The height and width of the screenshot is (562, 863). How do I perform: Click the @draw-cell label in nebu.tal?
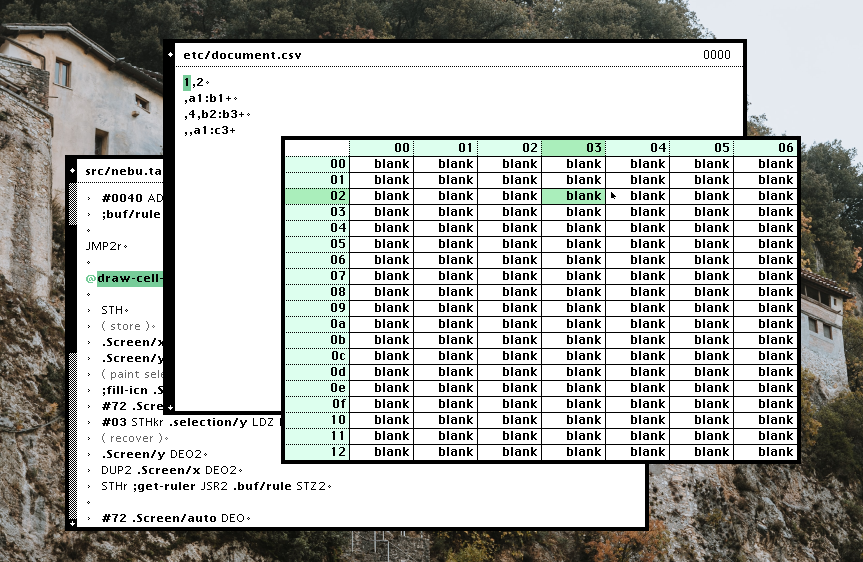[x=129, y=278]
